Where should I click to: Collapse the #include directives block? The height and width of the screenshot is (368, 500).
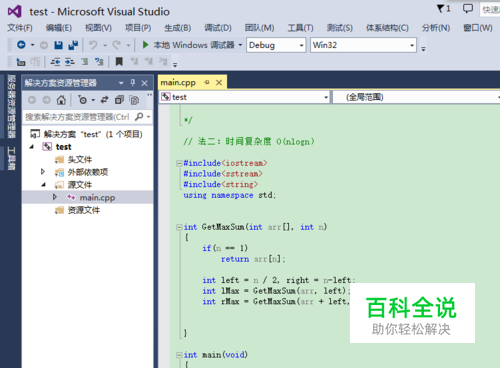click(x=179, y=163)
